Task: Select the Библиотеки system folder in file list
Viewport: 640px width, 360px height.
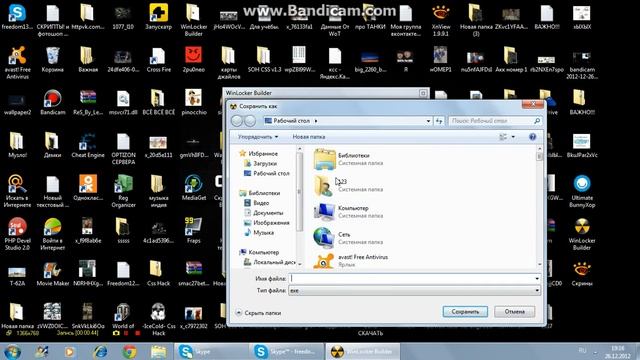Action: tap(348, 159)
